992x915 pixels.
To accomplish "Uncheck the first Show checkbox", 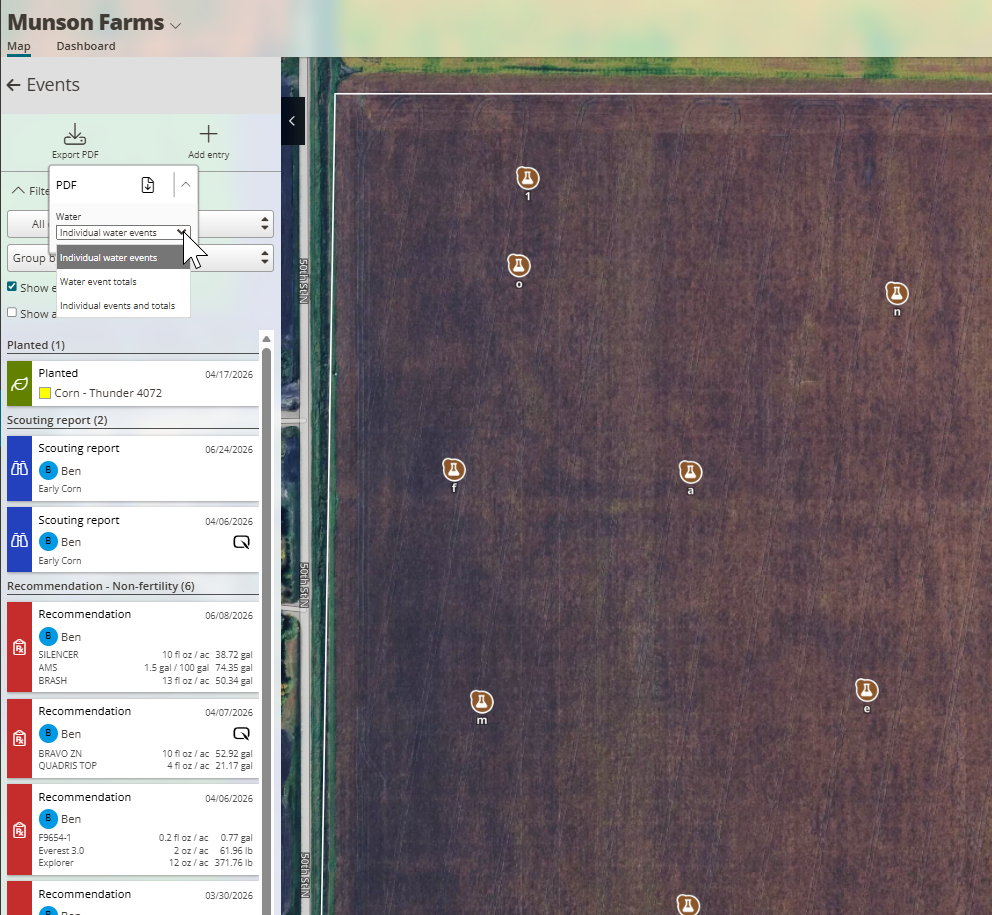I will click(x=12, y=286).
